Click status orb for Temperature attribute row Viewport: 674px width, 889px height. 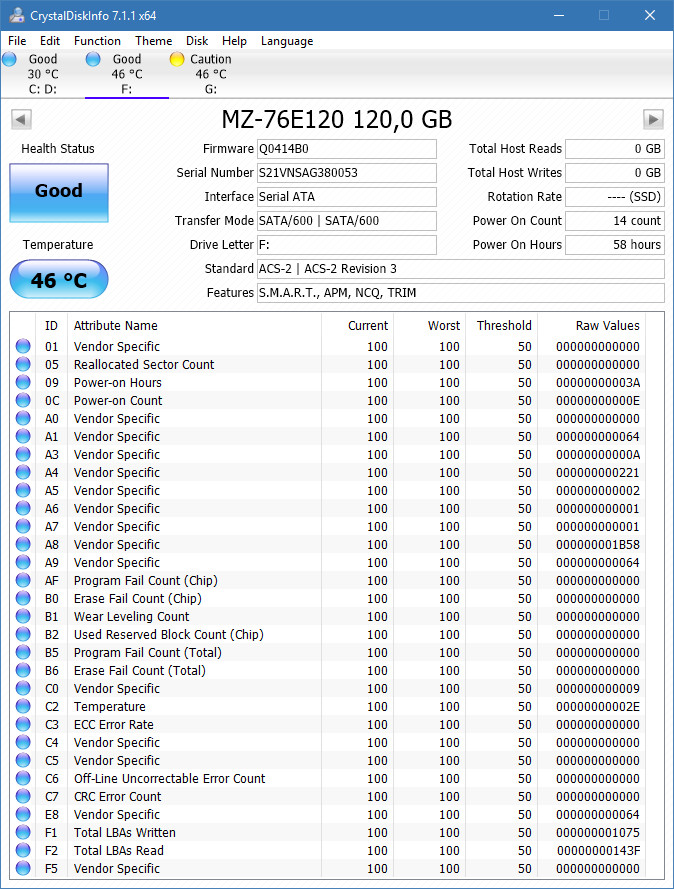(x=23, y=706)
